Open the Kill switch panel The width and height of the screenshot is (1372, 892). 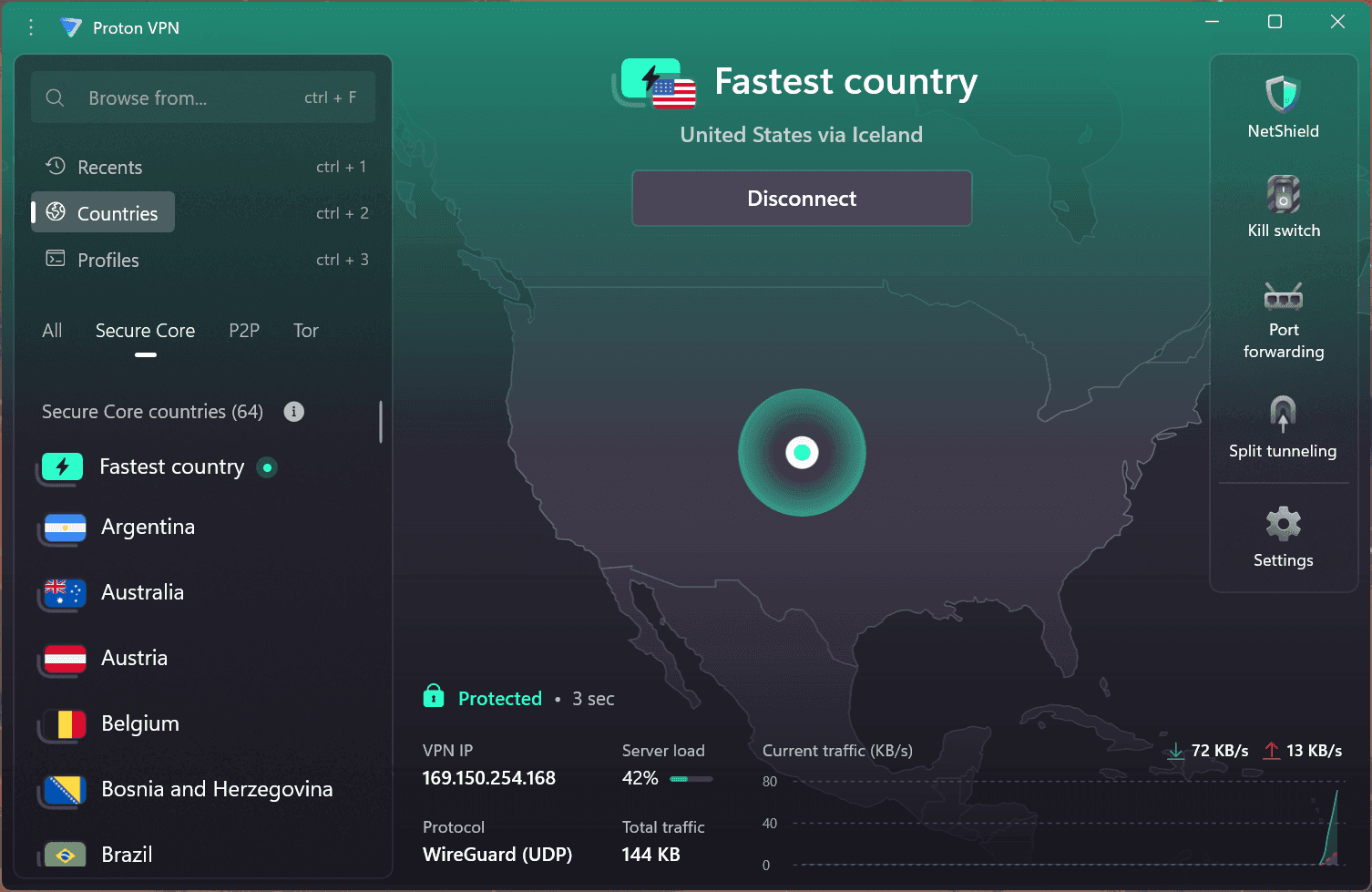[1283, 207]
